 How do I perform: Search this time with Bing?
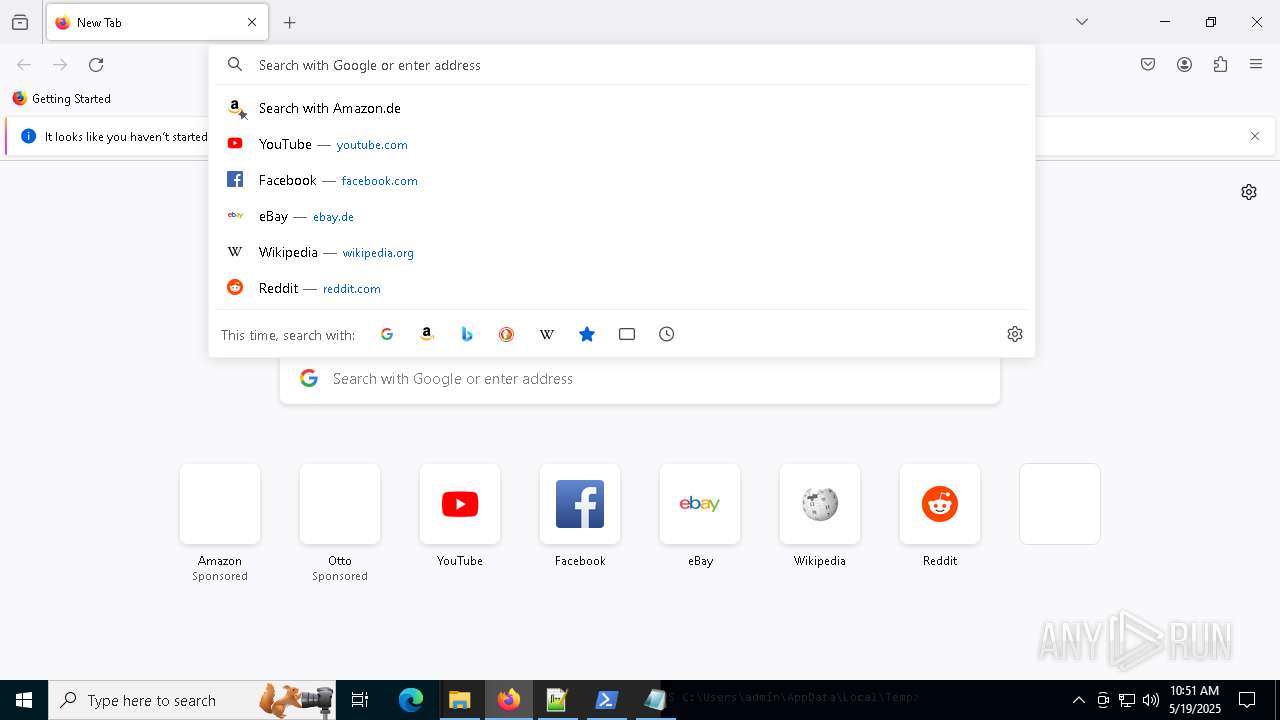[467, 334]
